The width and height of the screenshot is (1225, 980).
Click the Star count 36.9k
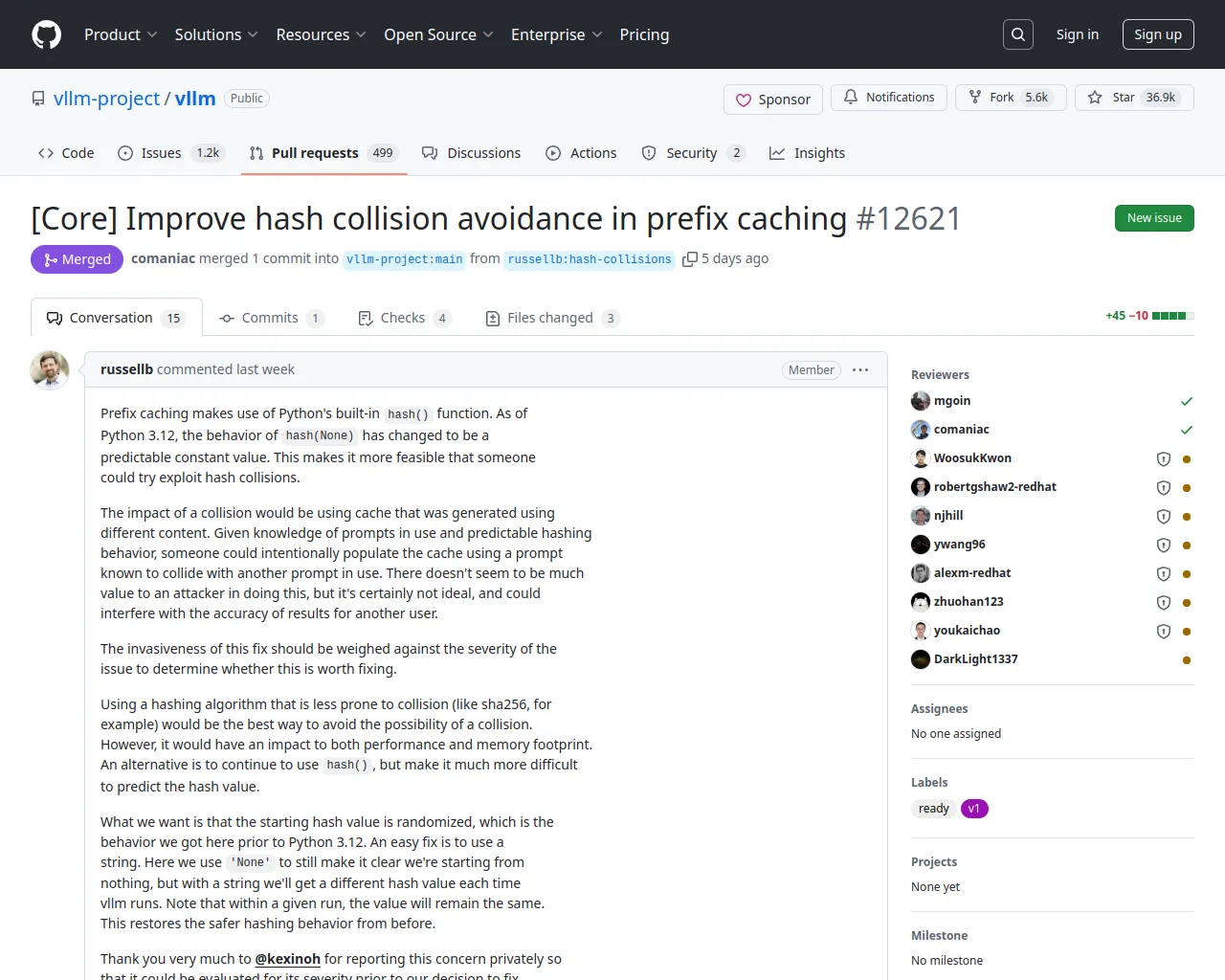(x=1161, y=98)
